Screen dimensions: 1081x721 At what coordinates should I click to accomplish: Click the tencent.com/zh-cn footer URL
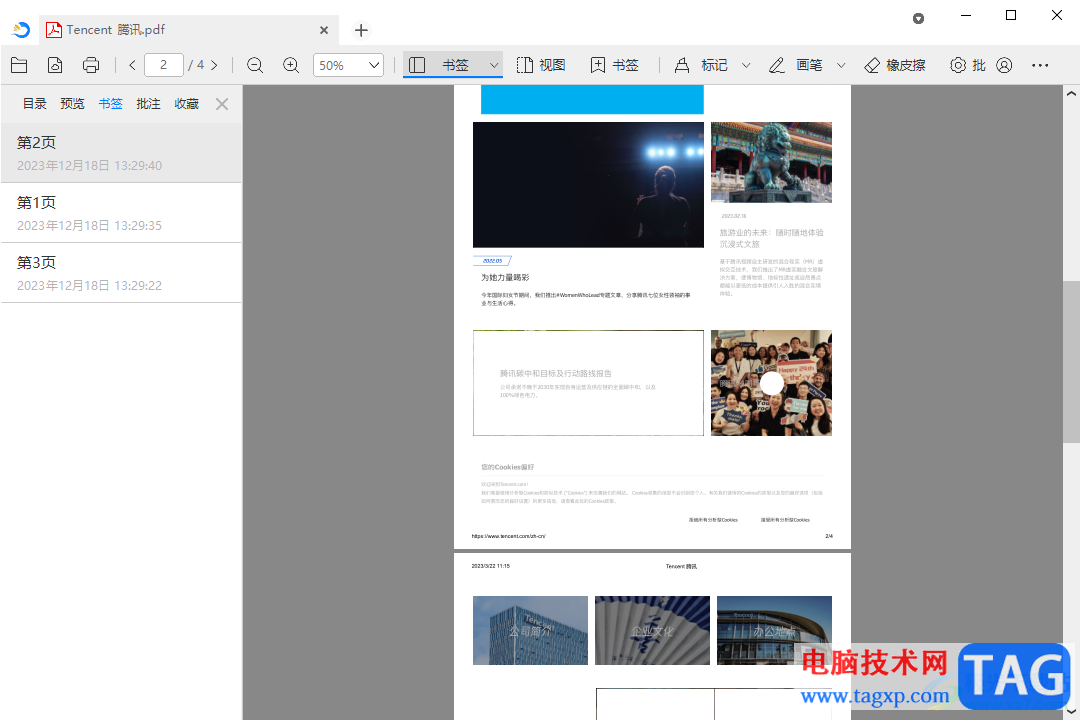coord(508,536)
